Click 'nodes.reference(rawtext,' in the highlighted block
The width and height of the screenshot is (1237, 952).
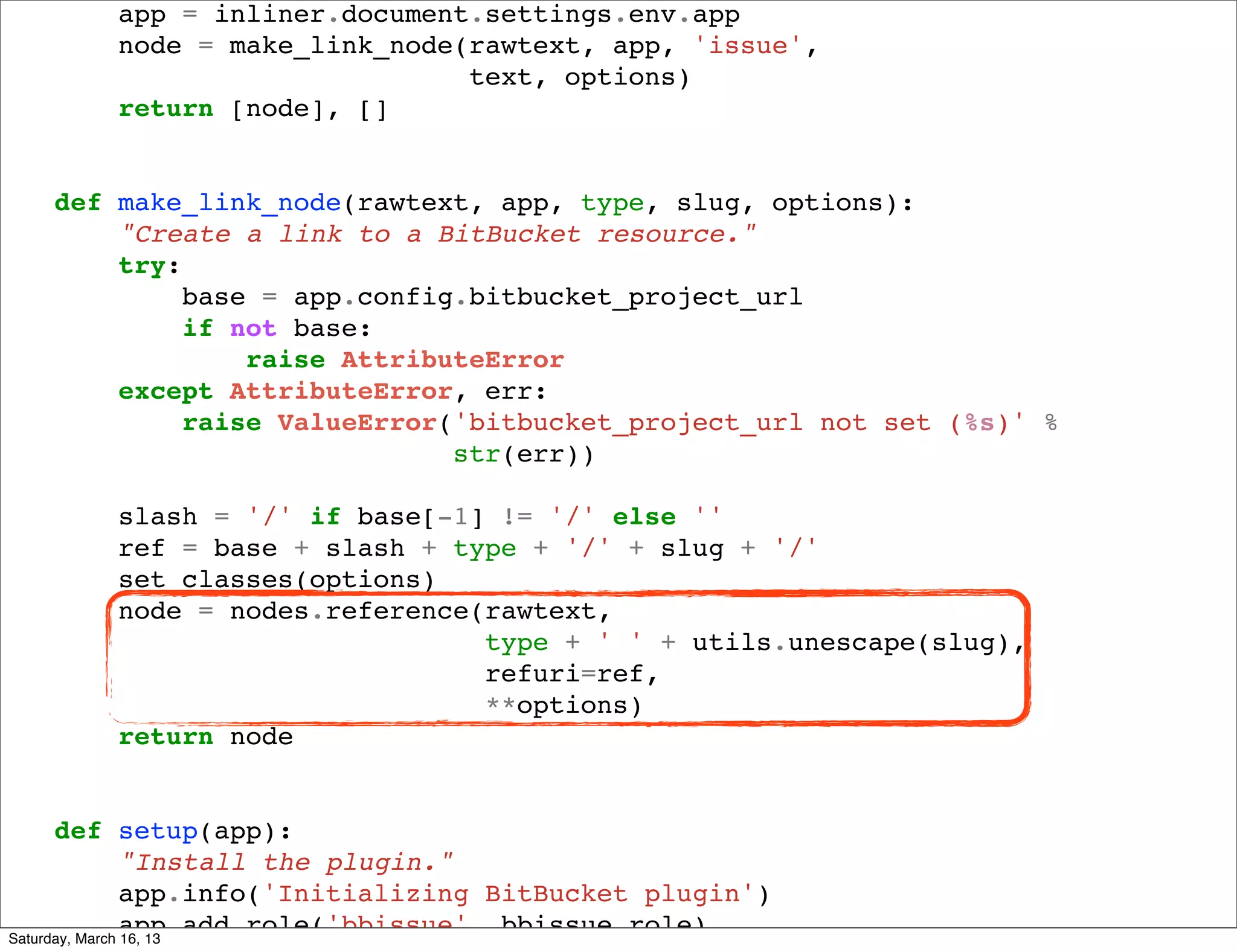click(x=420, y=612)
